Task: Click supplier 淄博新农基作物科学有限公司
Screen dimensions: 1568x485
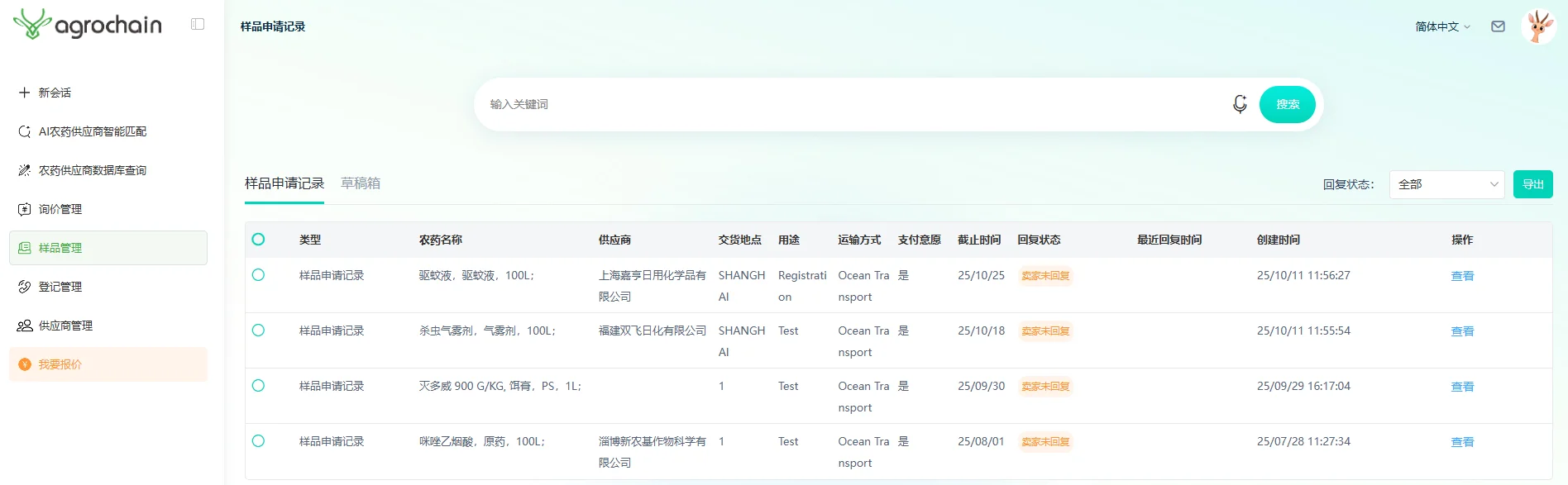Action: click(653, 452)
